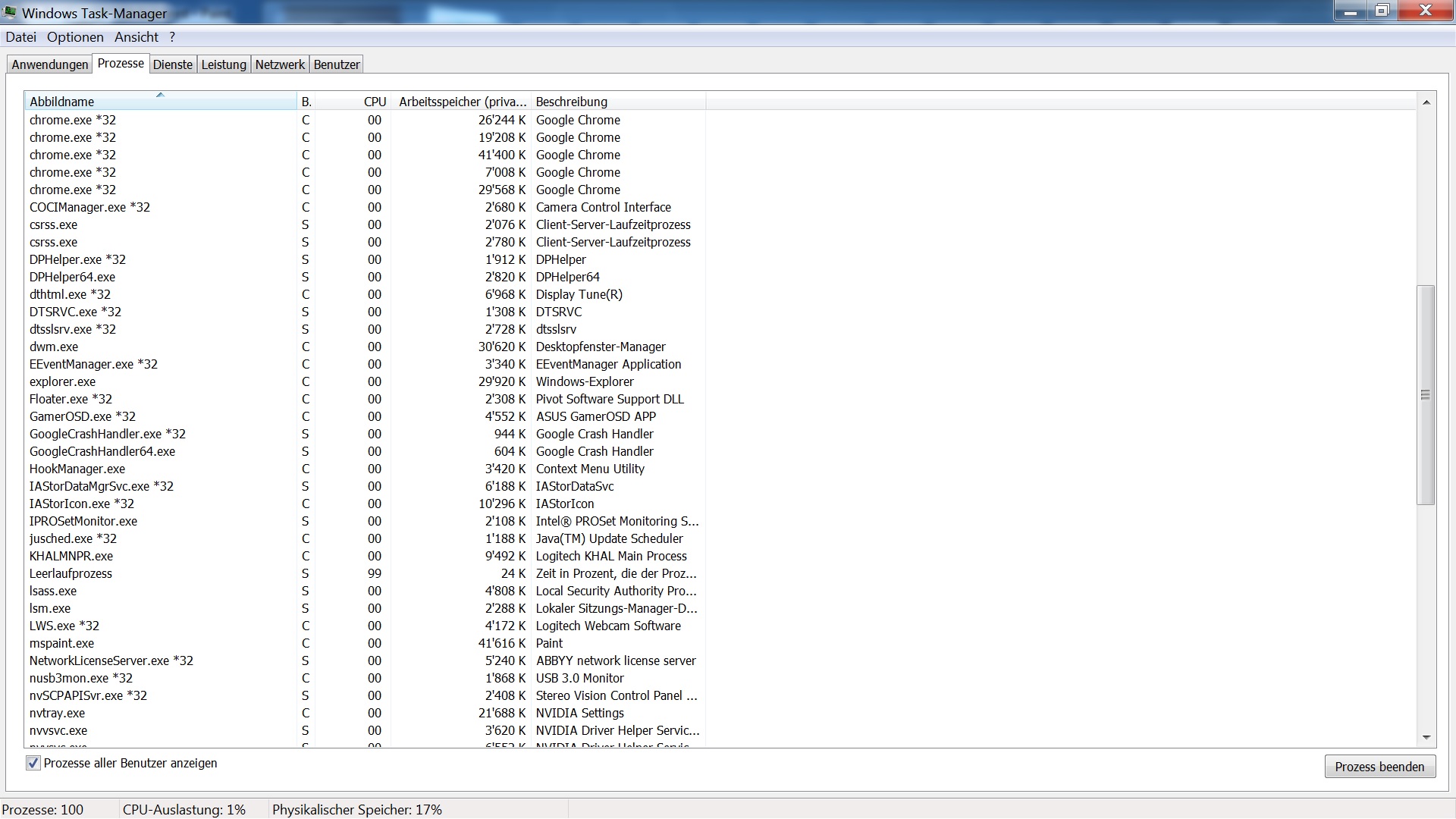This screenshot has width=1456, height=819.
Task: Sort by the CPU column header
Action: (375, 102)
